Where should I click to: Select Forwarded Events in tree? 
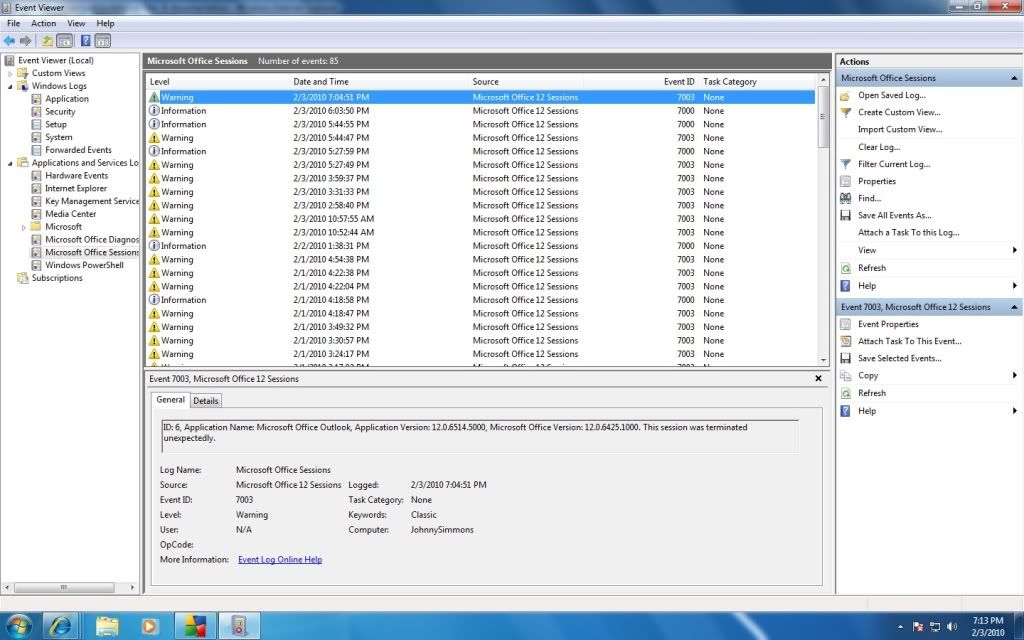[x=78, y=150]
